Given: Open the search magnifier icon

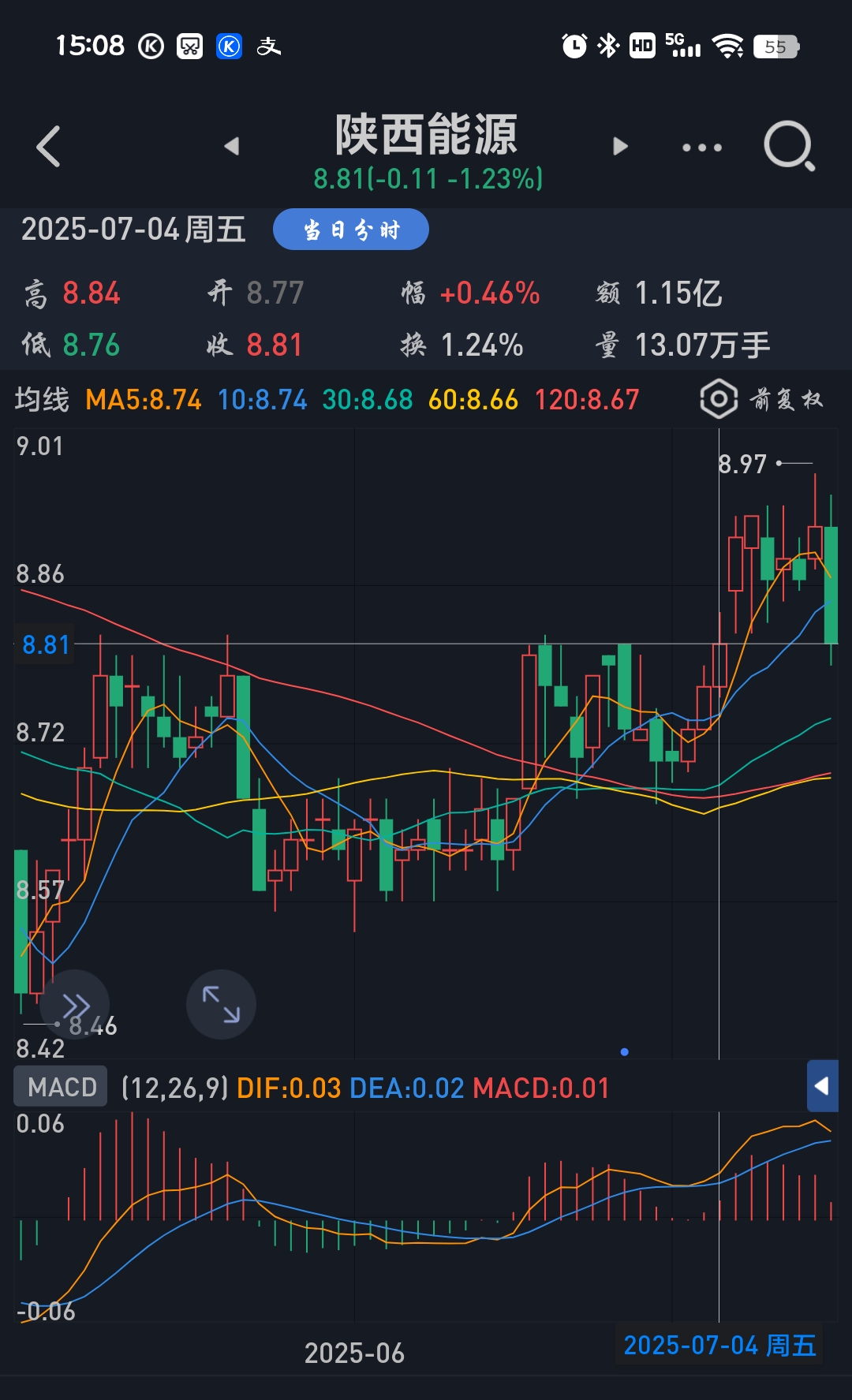Looking at the screenshot, I should click(789, 146).
